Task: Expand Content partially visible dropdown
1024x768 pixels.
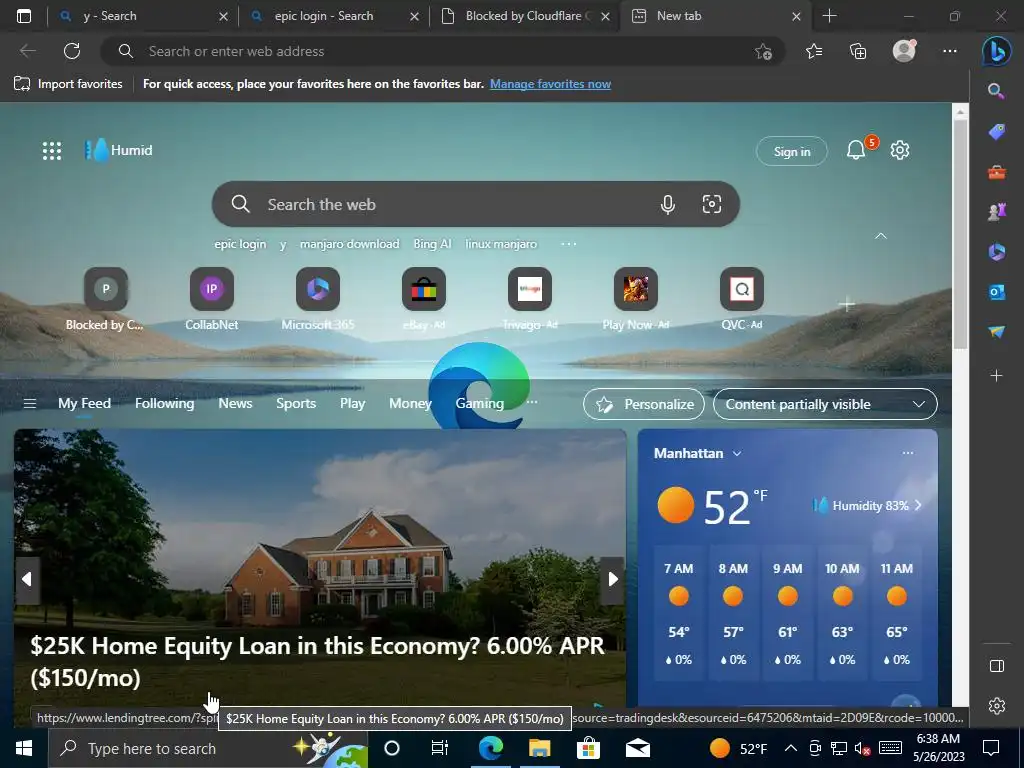Action: click(825, 404)
